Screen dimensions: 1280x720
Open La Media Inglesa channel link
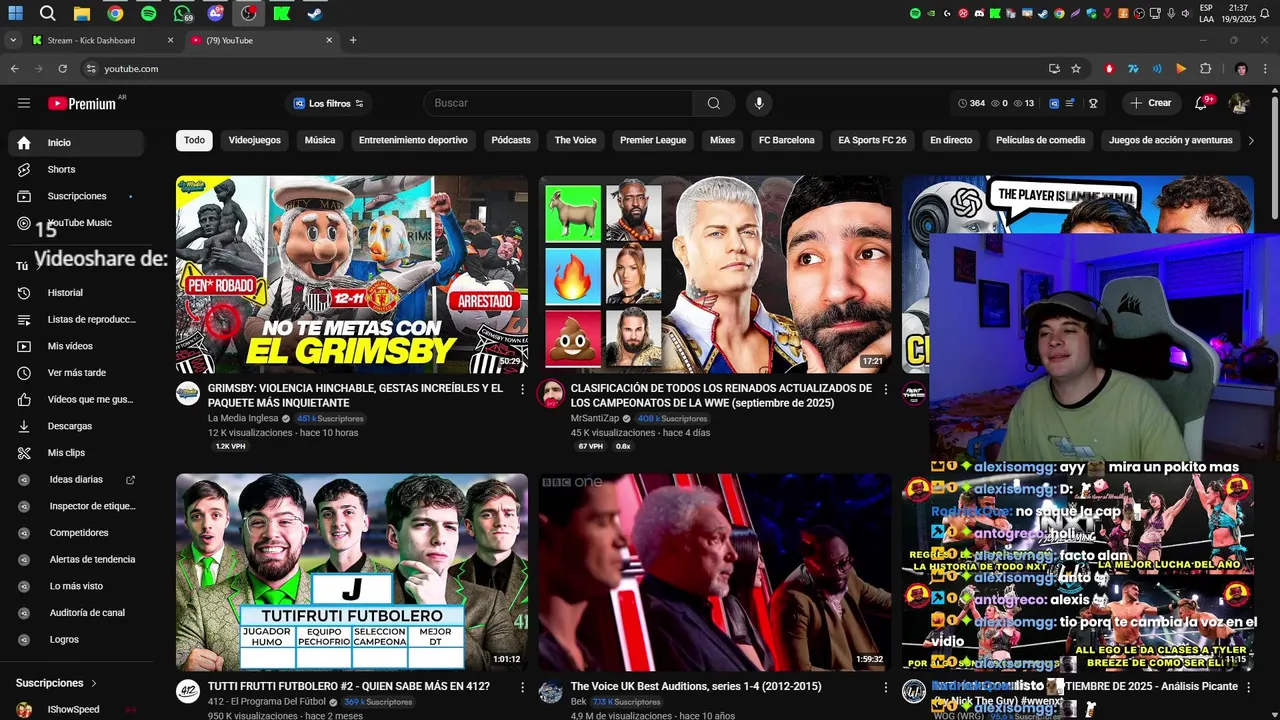243,418
